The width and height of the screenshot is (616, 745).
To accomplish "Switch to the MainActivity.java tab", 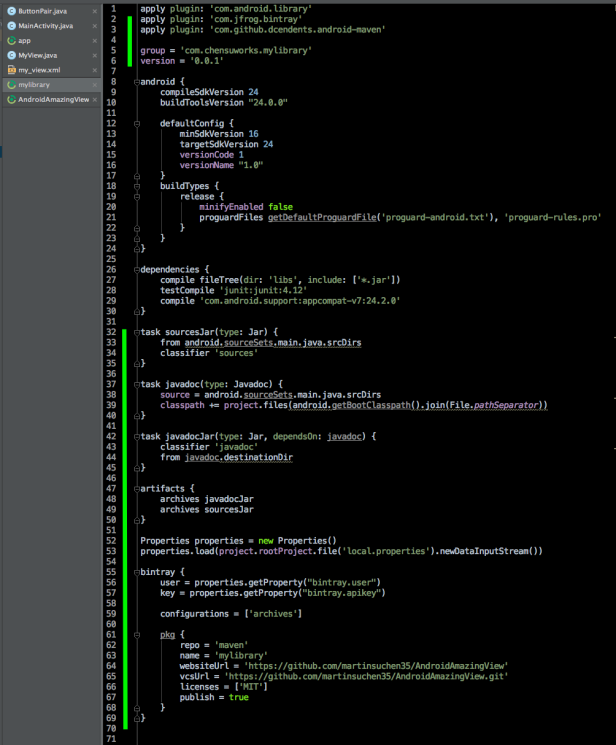I will tap(51, 26).
